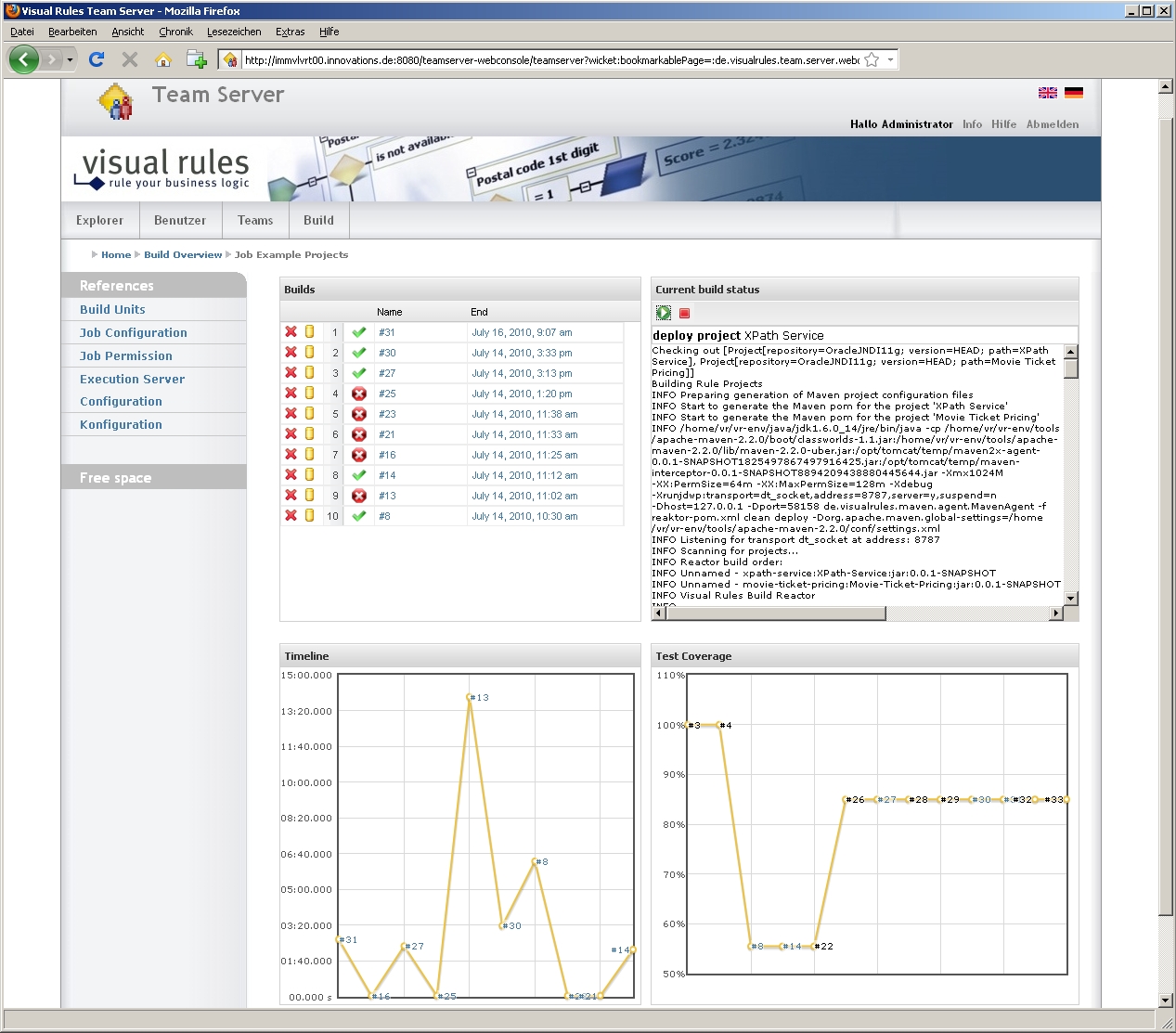Screen dimensions: 1176x1033
Task: Open Job Configuration in sidebar
Action: (x=134, y=332)
